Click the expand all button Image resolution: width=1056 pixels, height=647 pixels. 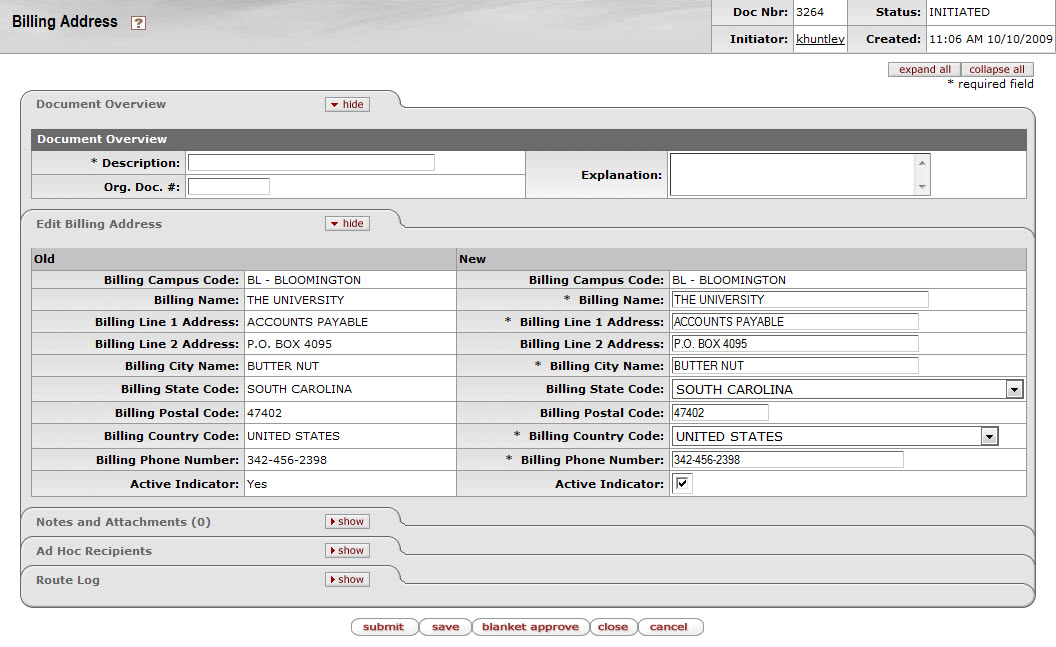tap(924, 70)
